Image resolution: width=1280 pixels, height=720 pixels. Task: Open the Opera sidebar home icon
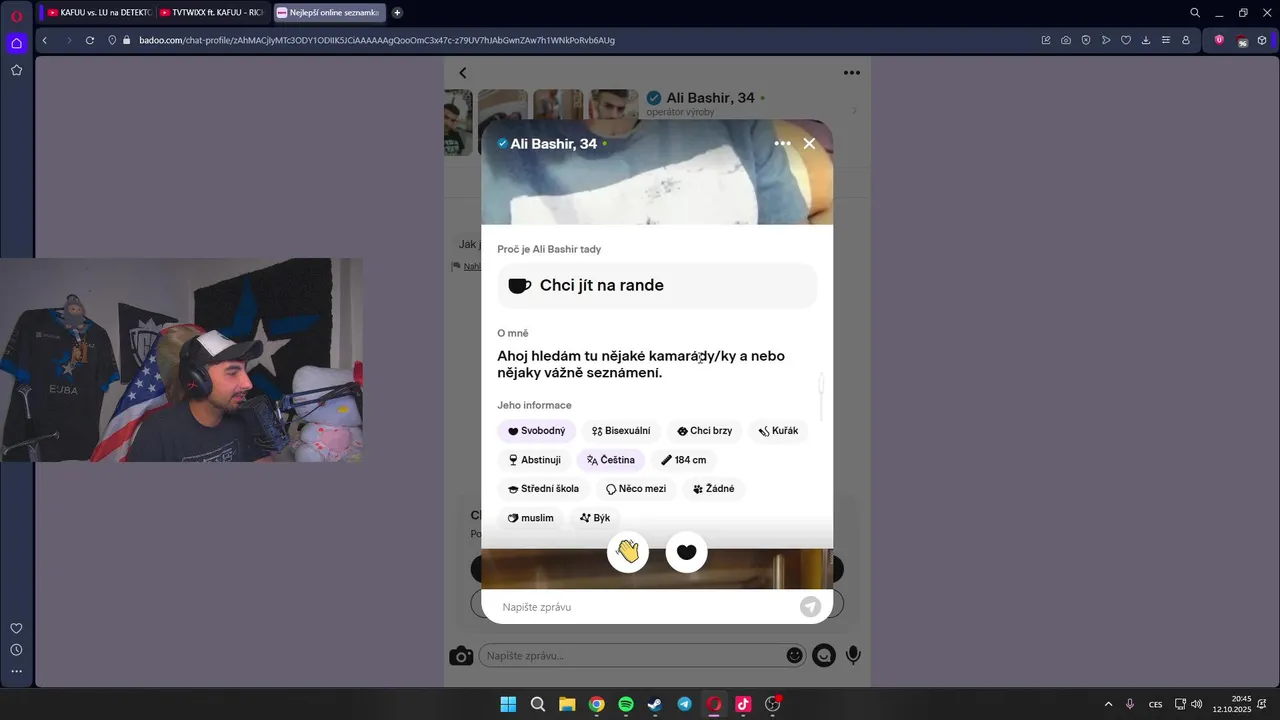[x=17, y=43]
